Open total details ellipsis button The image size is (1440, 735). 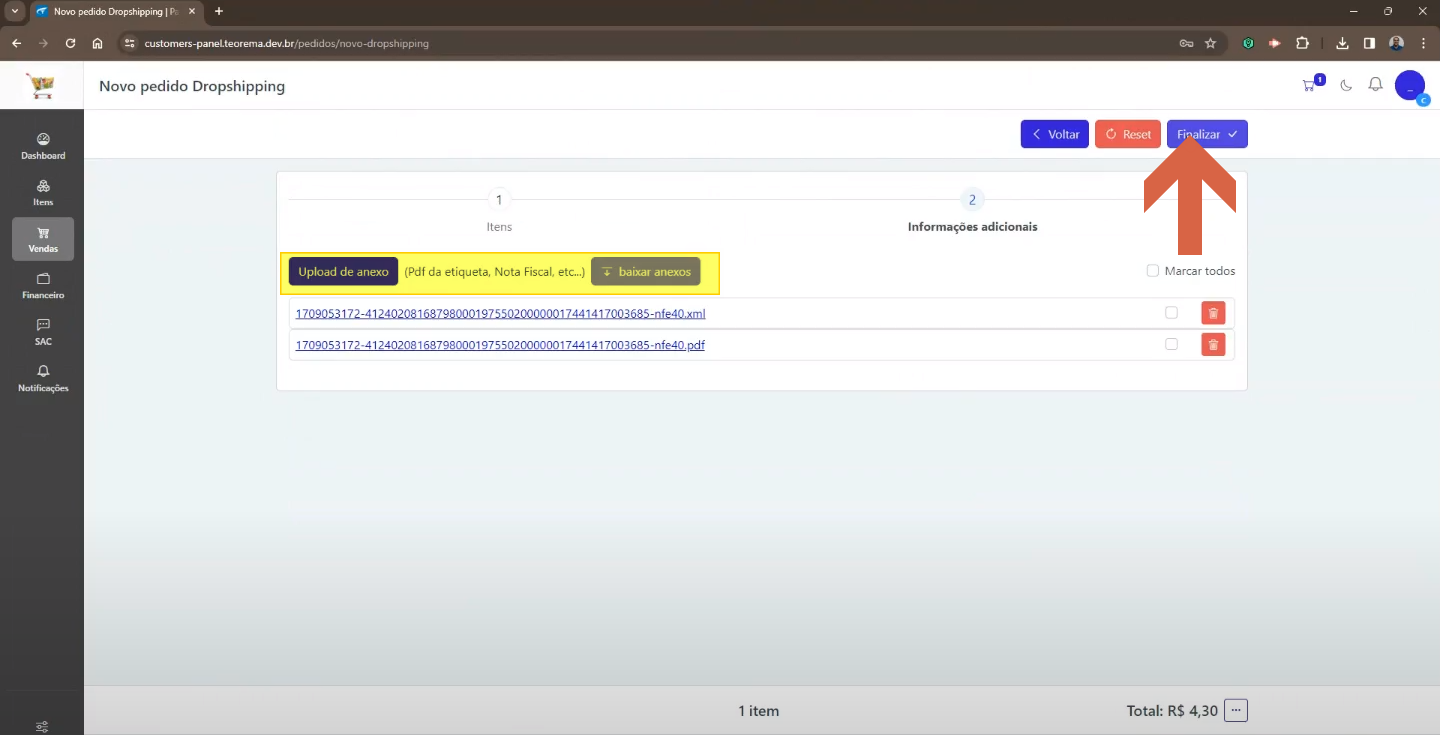click(x=1237, y=711)
